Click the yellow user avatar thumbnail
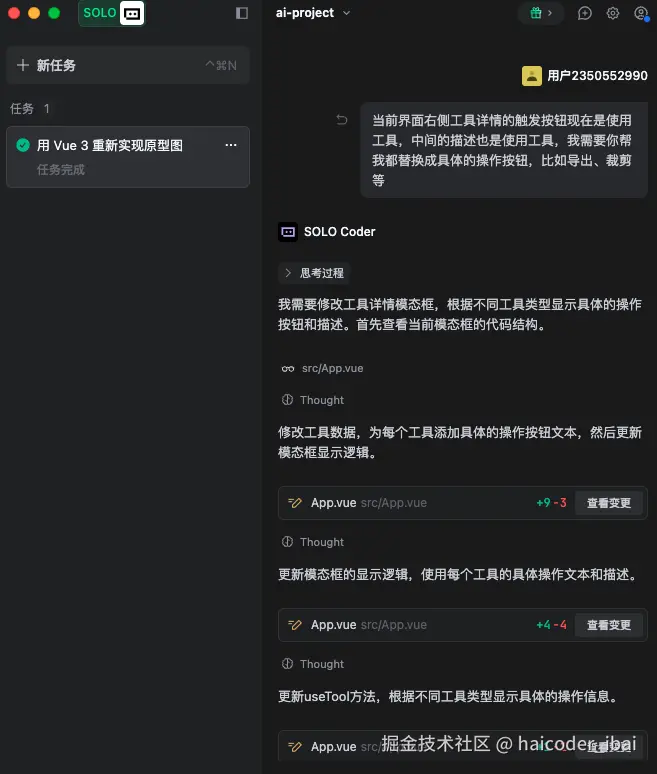Screen dimensions: 657x774 [532, 76]
